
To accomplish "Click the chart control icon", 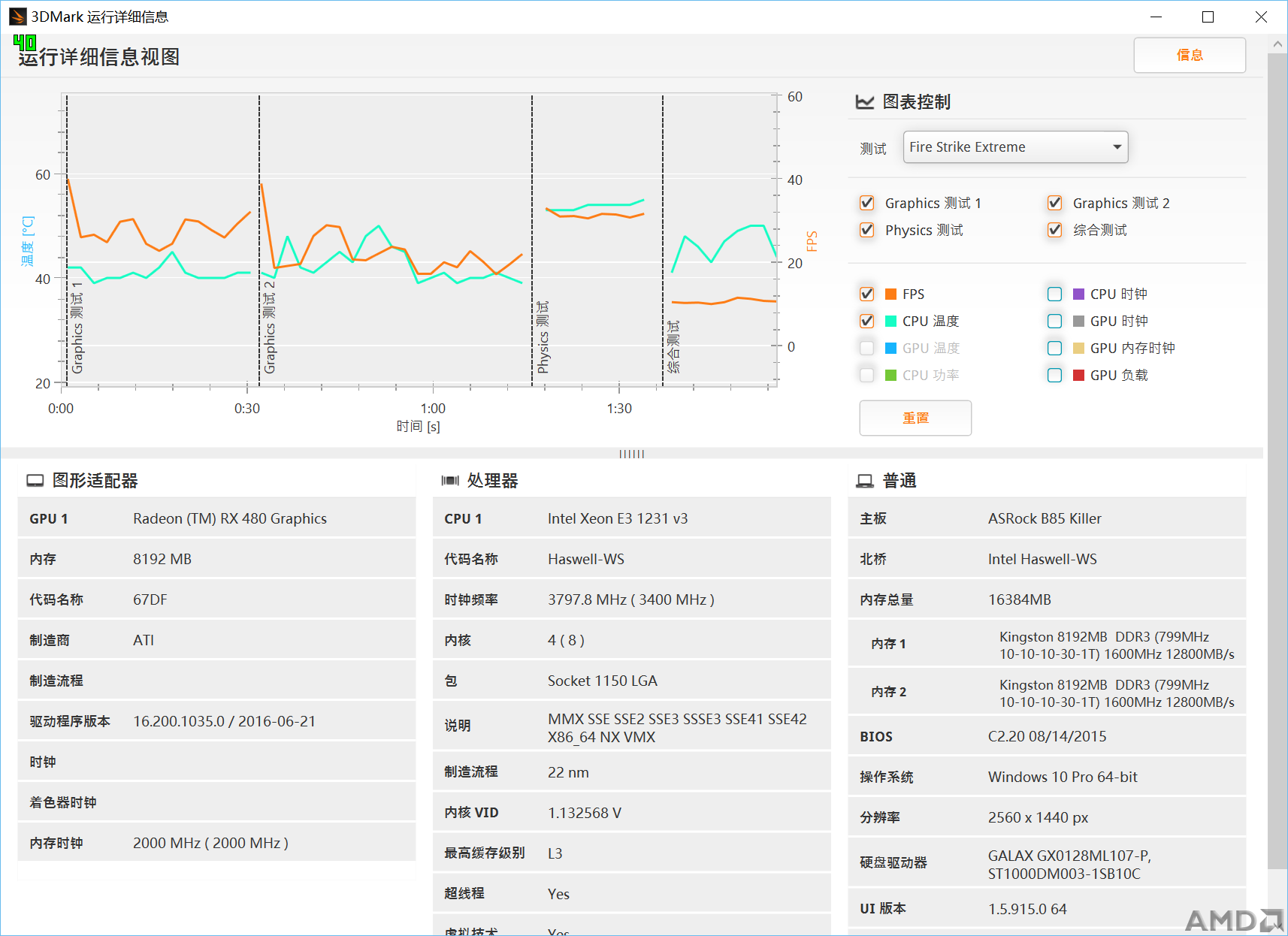I will click(x=865, y=102).
